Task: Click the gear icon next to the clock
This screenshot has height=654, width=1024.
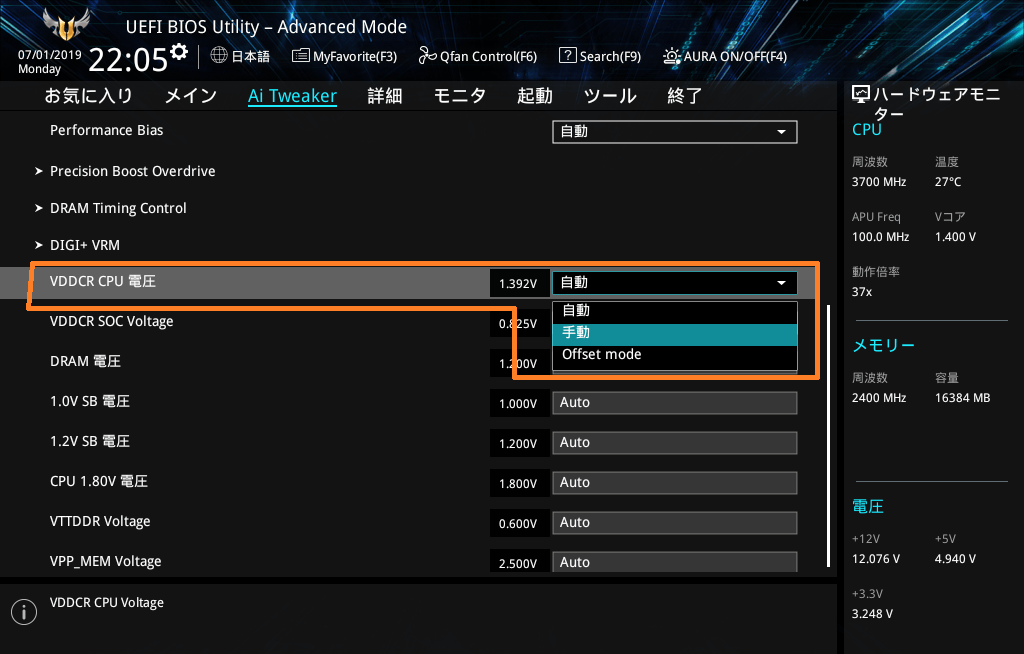Action: 179,52
